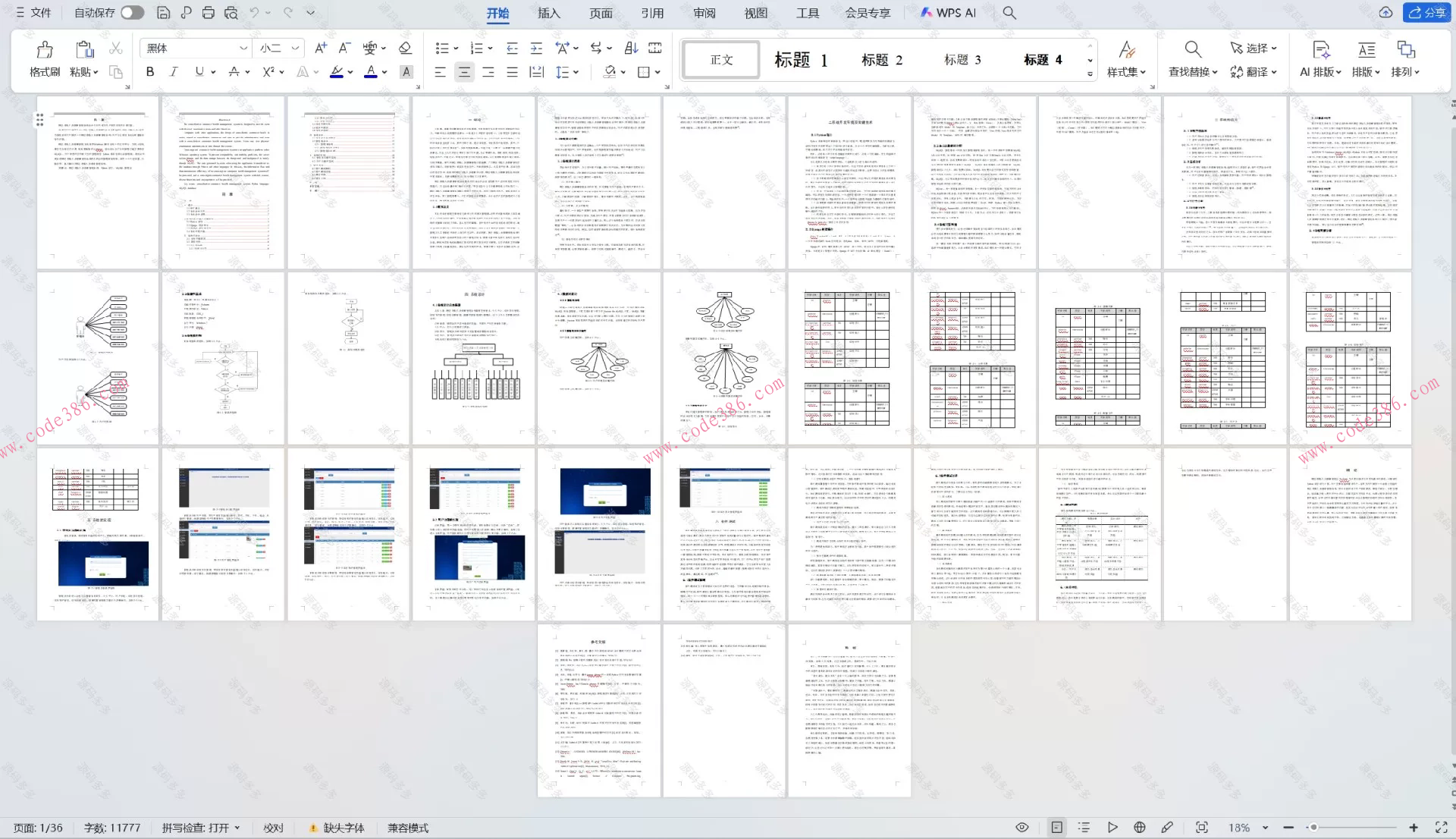Open the 审阅 ribbon tab
This screenshot has width=1456, height=839.
[704, 13]
